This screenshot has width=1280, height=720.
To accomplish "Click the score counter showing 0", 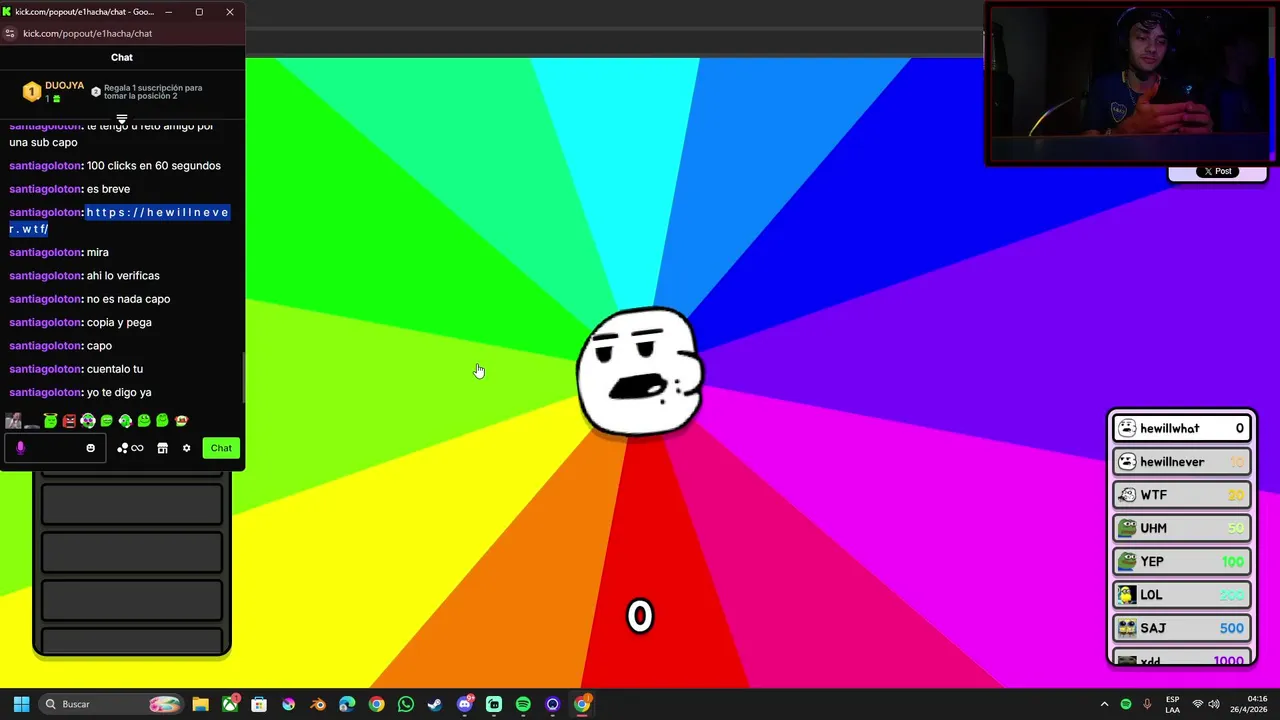I will pos(640,616).
